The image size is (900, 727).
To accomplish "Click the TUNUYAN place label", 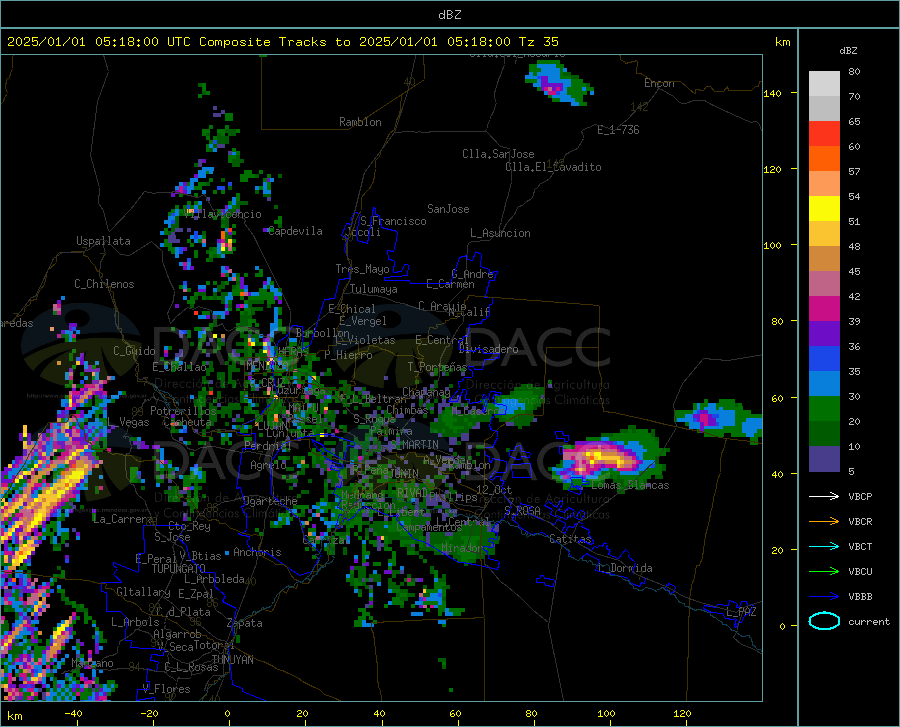I will pos(232,659).
